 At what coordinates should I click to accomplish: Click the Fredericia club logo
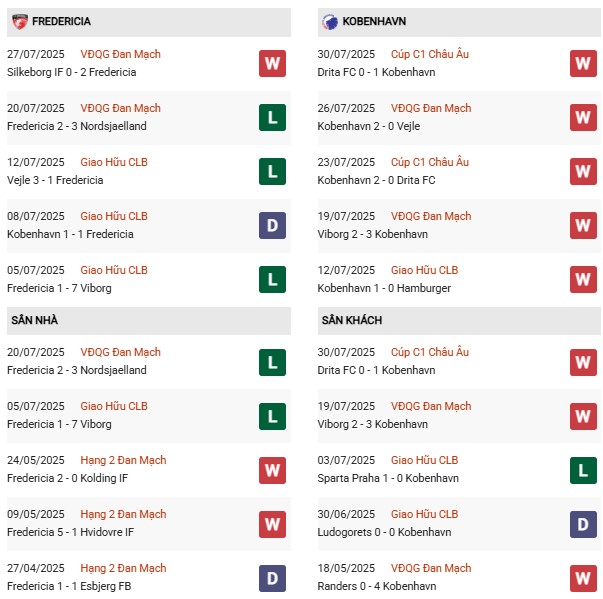(19, 21)
